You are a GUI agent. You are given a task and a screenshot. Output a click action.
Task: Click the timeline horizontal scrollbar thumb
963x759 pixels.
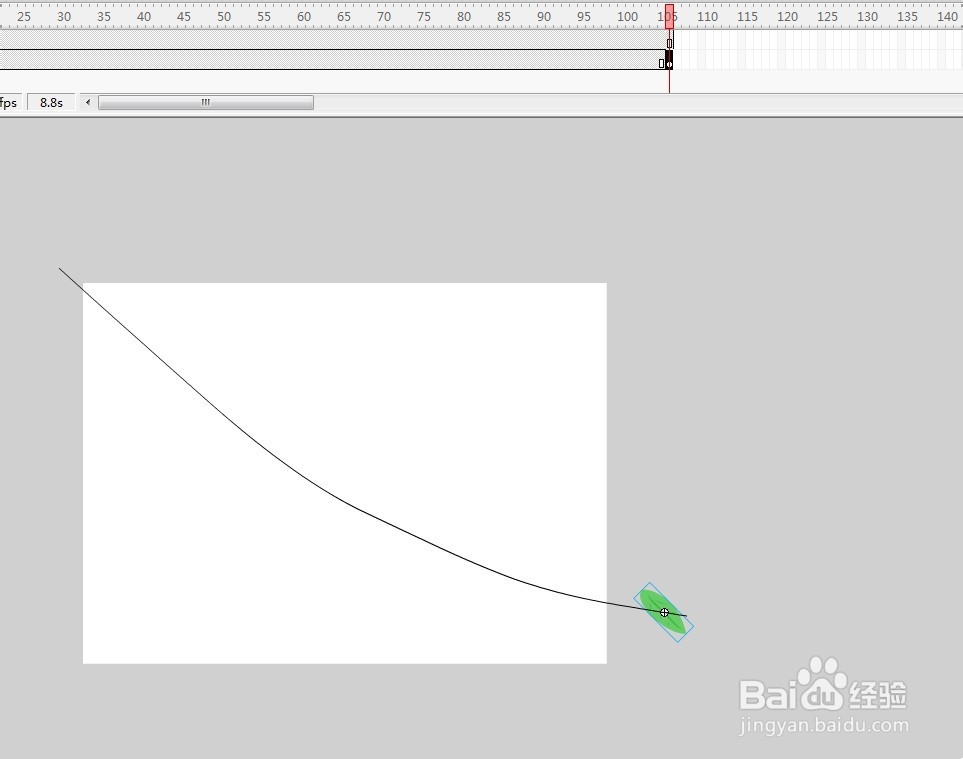tap(206, 103)
